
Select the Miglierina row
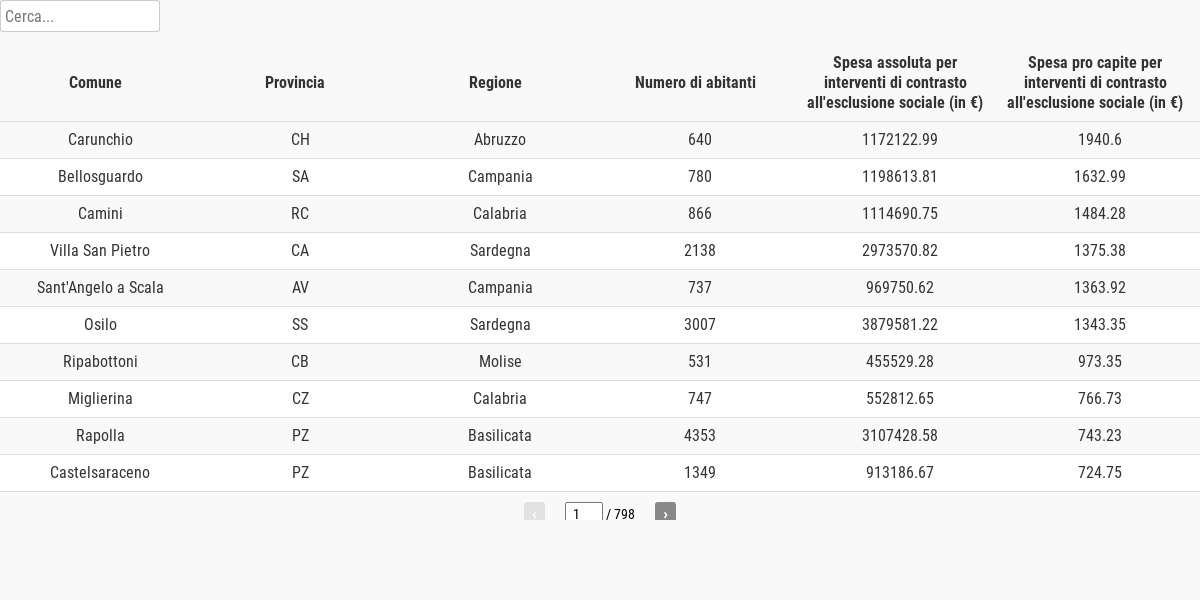(600, 399)
